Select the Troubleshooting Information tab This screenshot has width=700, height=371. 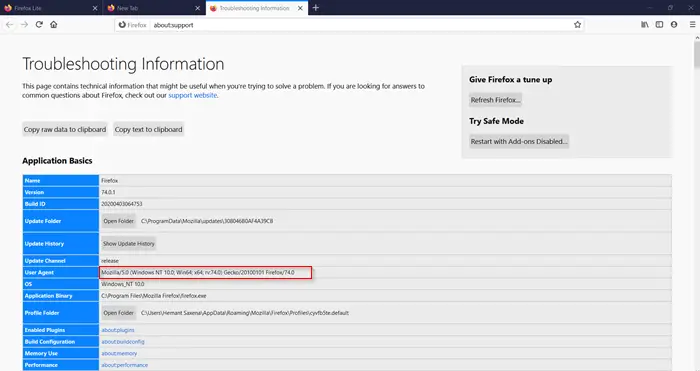point(257,8)
